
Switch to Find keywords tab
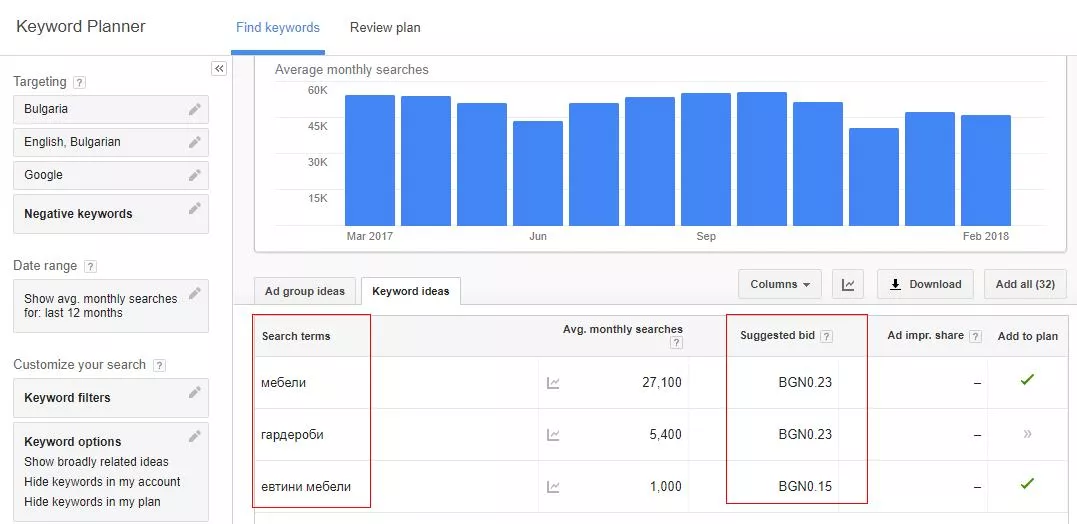(x=277, y=28)
